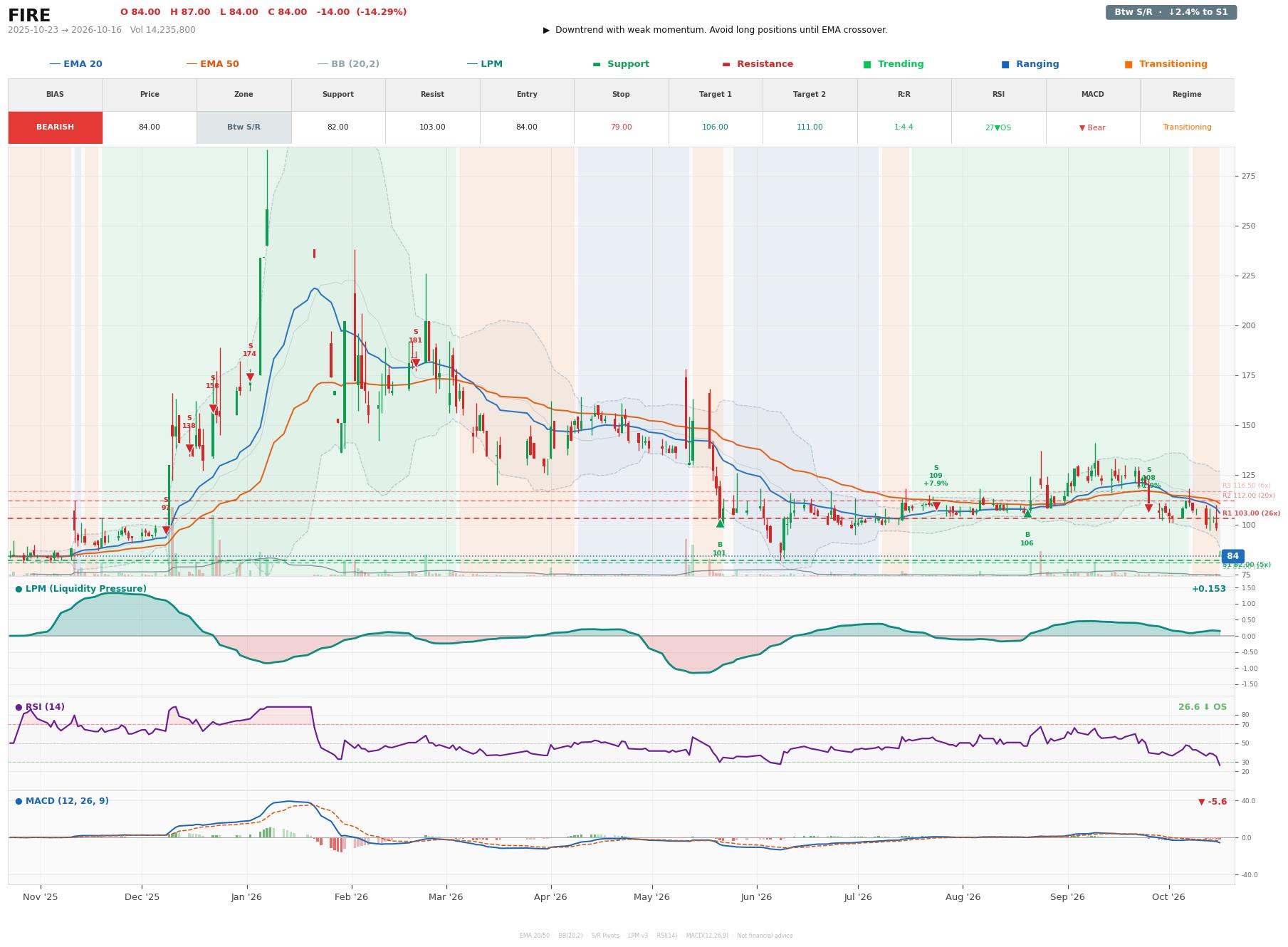Click the Zone column header
The height and width of the screenshot is (947, 1288).
244,95
